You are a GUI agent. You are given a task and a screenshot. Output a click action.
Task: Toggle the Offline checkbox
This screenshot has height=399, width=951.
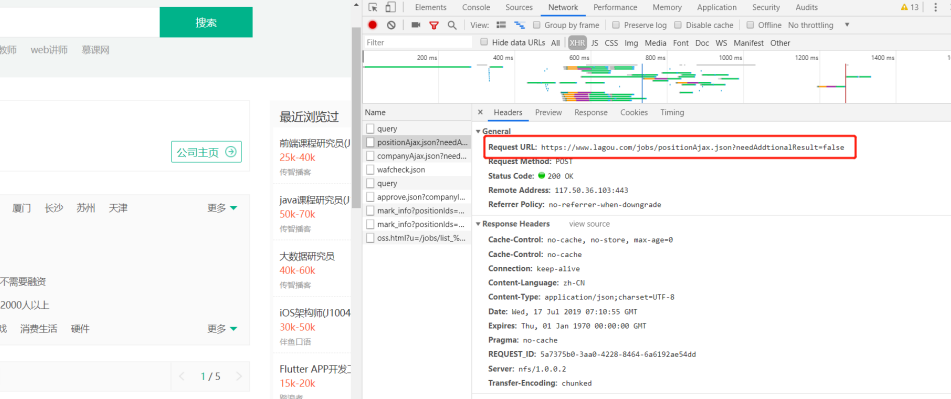[750, 25]
